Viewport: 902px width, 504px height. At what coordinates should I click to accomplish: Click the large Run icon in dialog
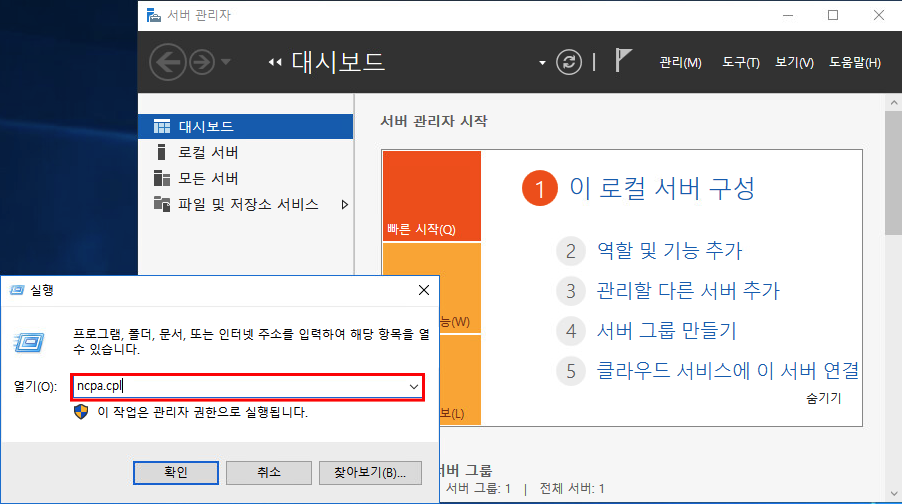pyautogui.click(x=29, y=342)
